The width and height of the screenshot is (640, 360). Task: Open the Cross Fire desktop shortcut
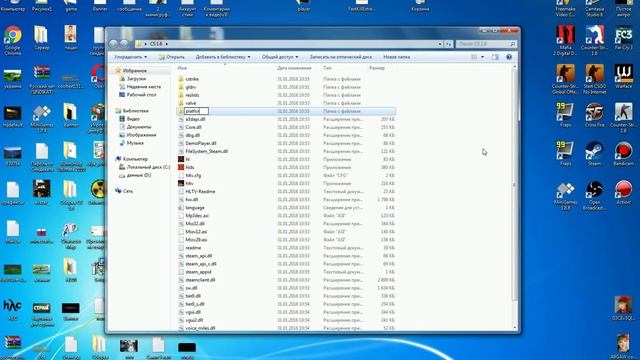pos(594,115)
